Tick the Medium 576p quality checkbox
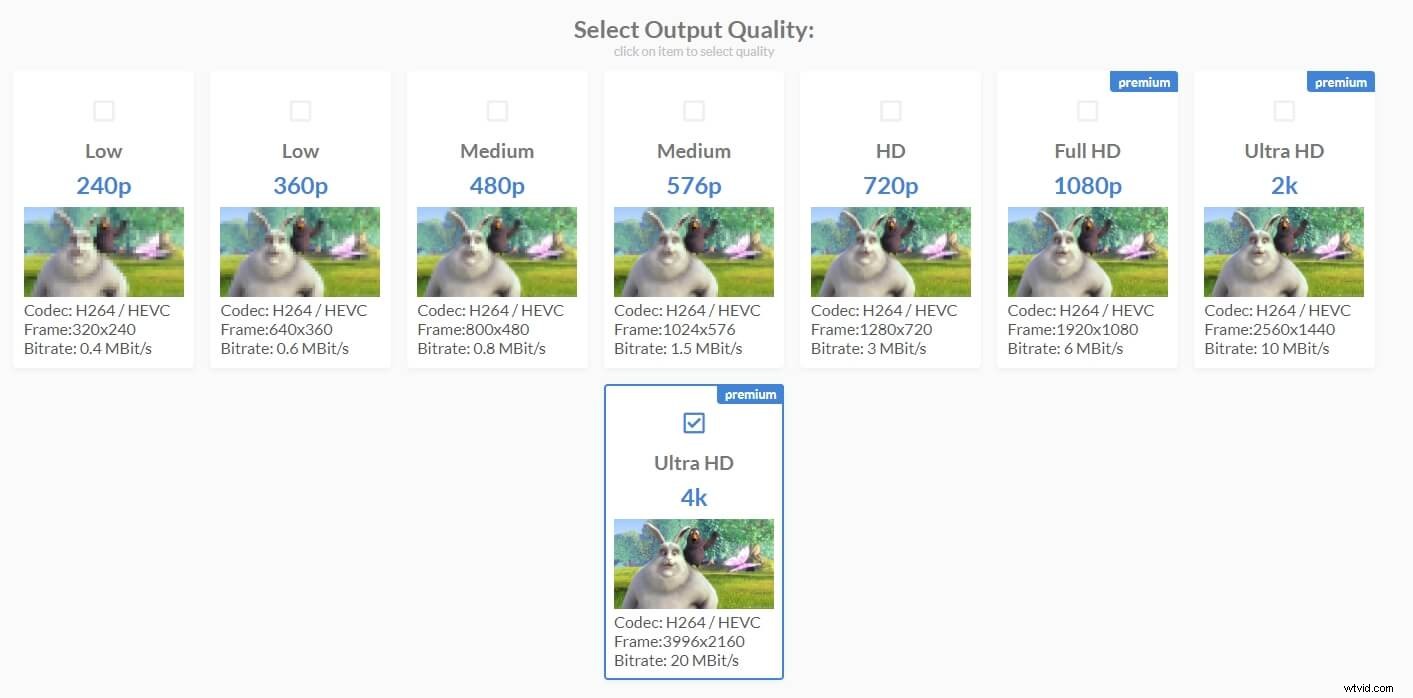The height and width of the screenshot is (698, 1413). [x=694, y=110]
